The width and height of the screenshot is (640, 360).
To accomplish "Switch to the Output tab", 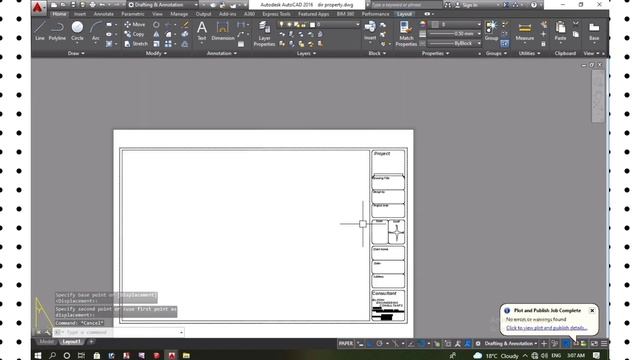I will (203, 14).
